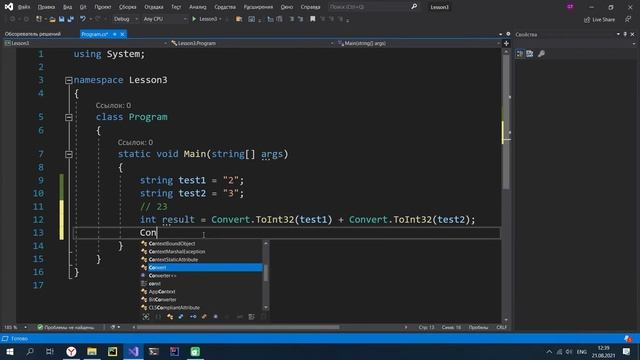Viewport: 640px width, 360px height.
Task: Click the CRLF line ending indicator
Action: [x=501, y=327]
